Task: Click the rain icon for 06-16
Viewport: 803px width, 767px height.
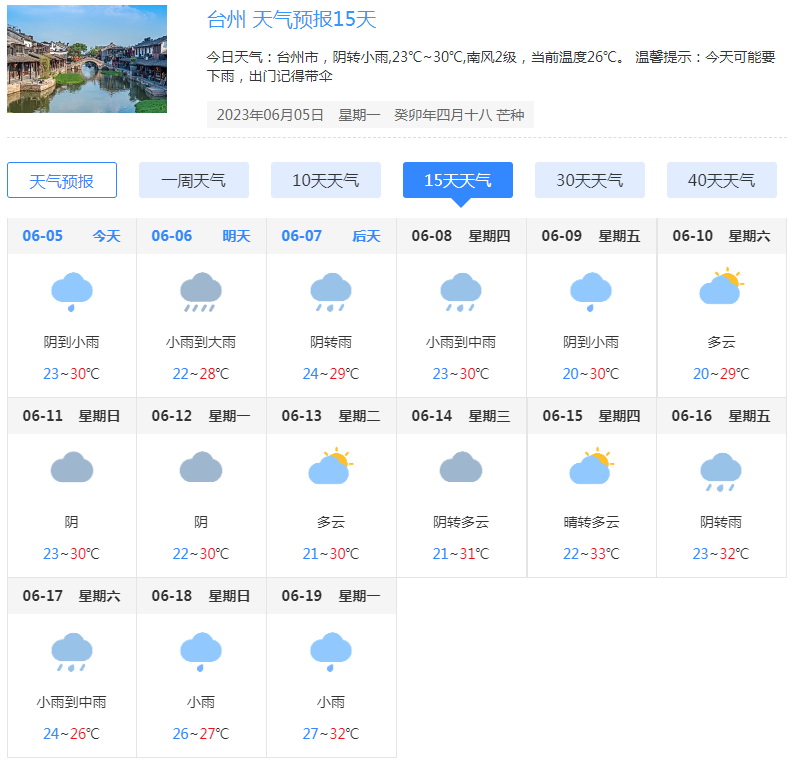Action: point(721,471)
